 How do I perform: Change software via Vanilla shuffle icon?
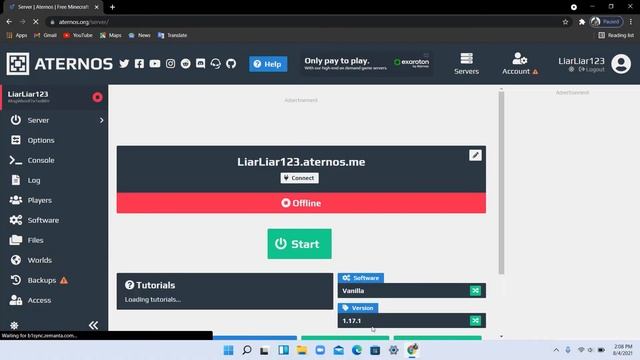point(475,291)
